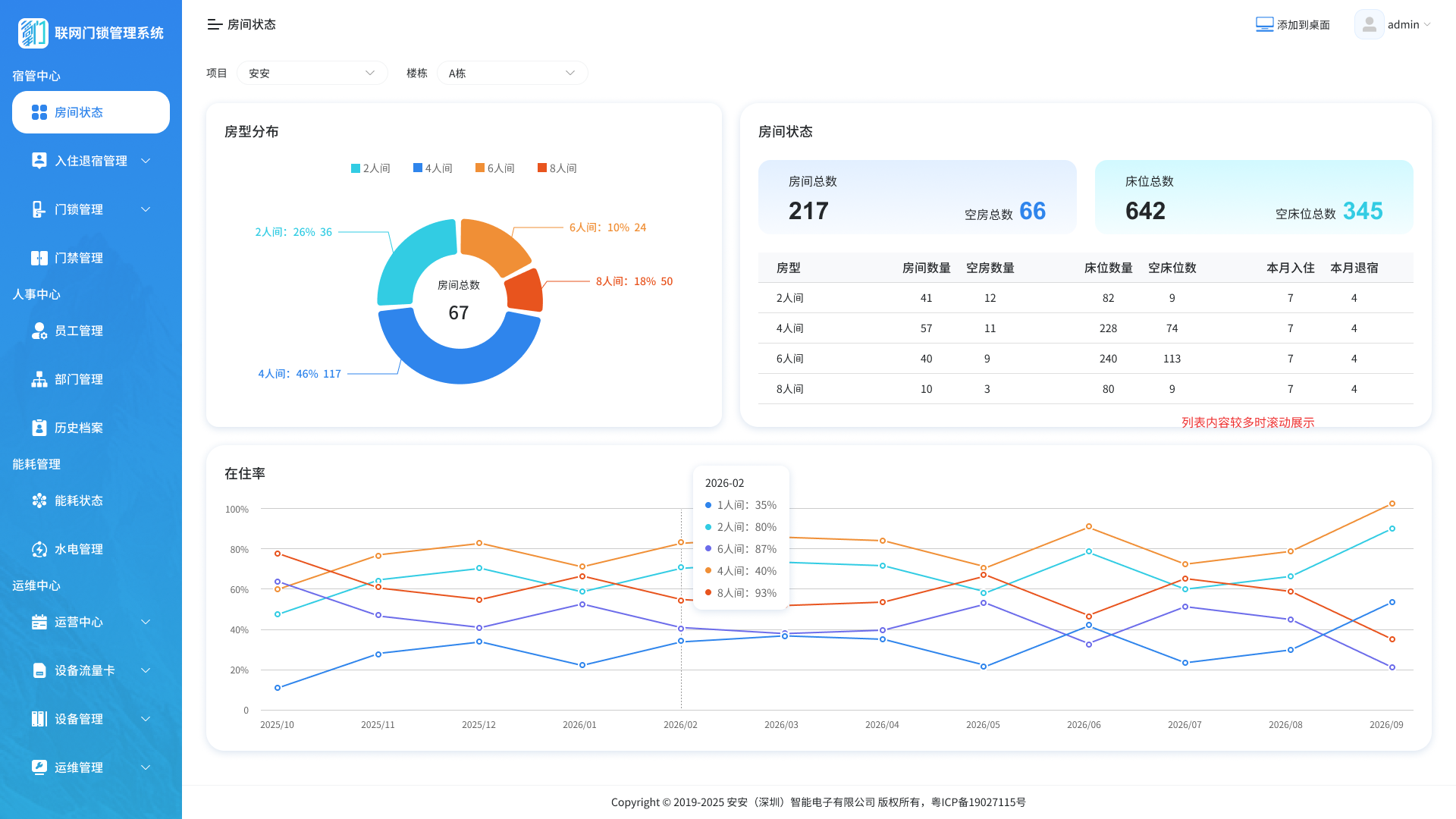Toggle the 2人间 legend item
This screenshot has width=1456, height=819.
coord(370,168)
